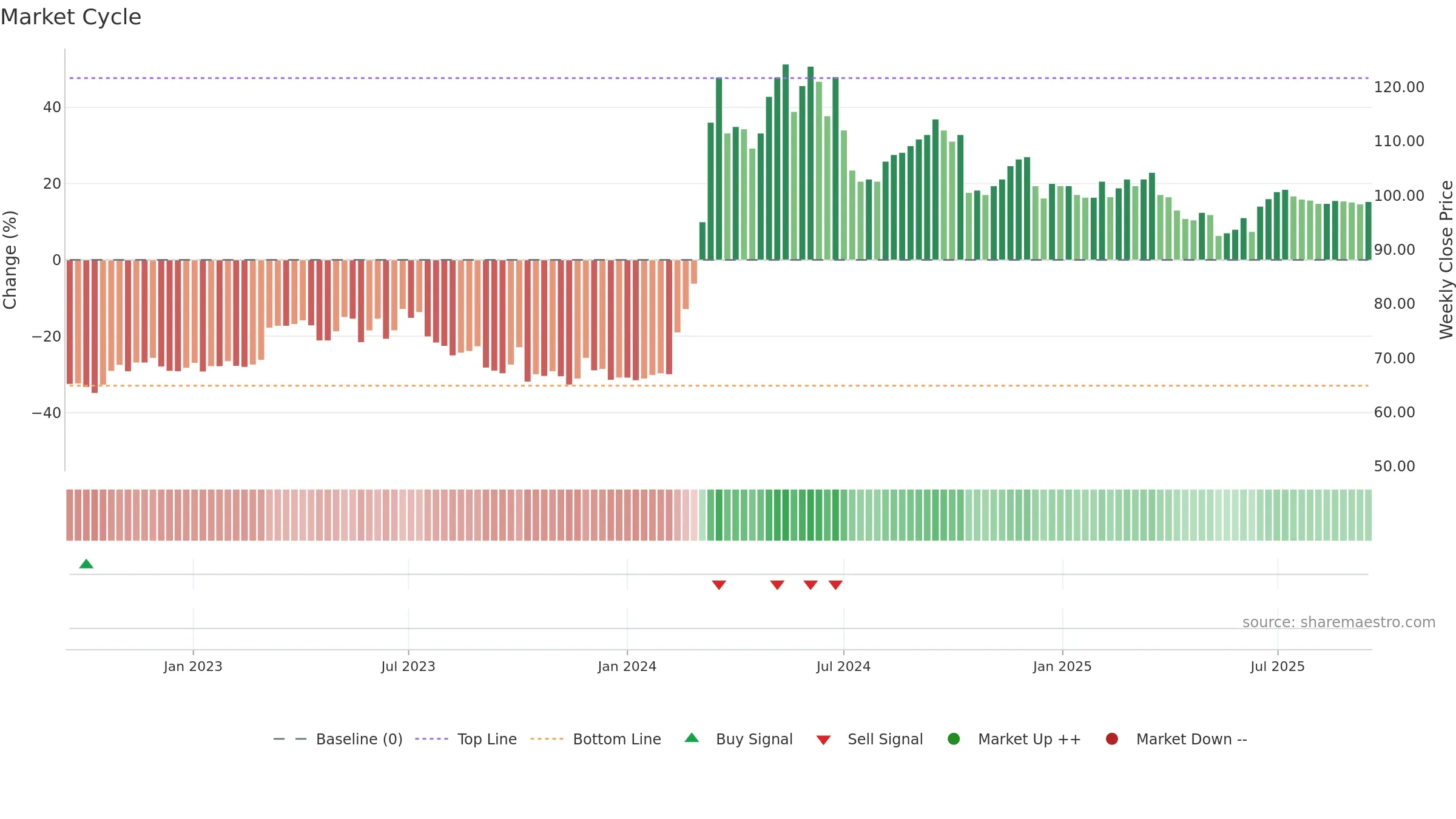This screenshot has height=819, width=1456.
Task: Click the 40 change axis label
Action: (x=52, y=107)
